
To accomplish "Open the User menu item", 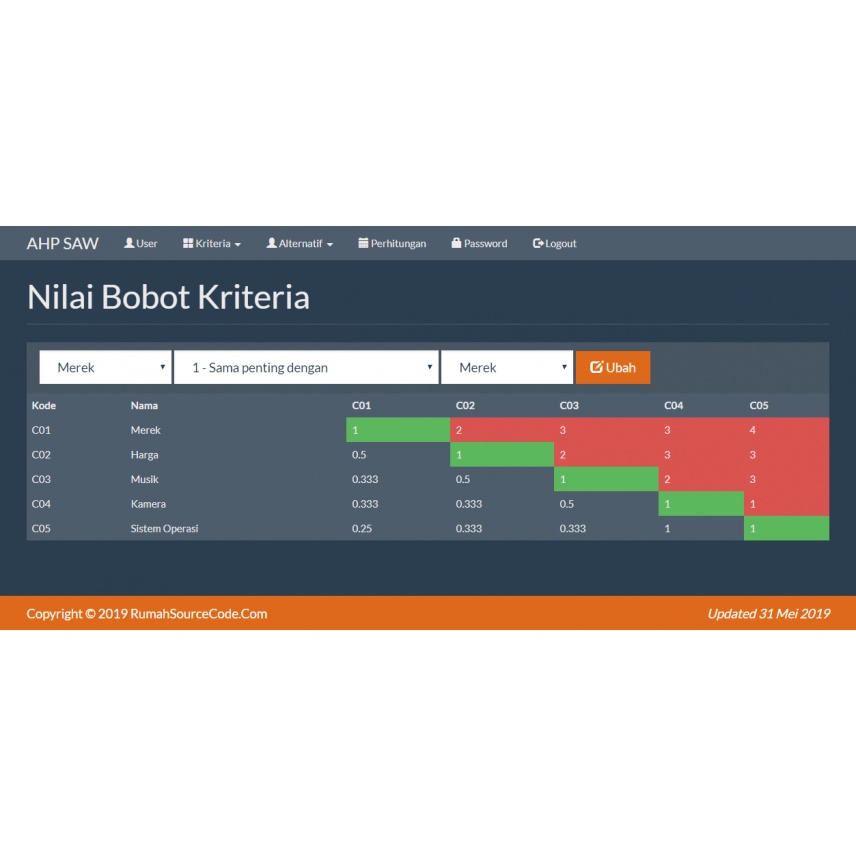I will click(141, 243).
